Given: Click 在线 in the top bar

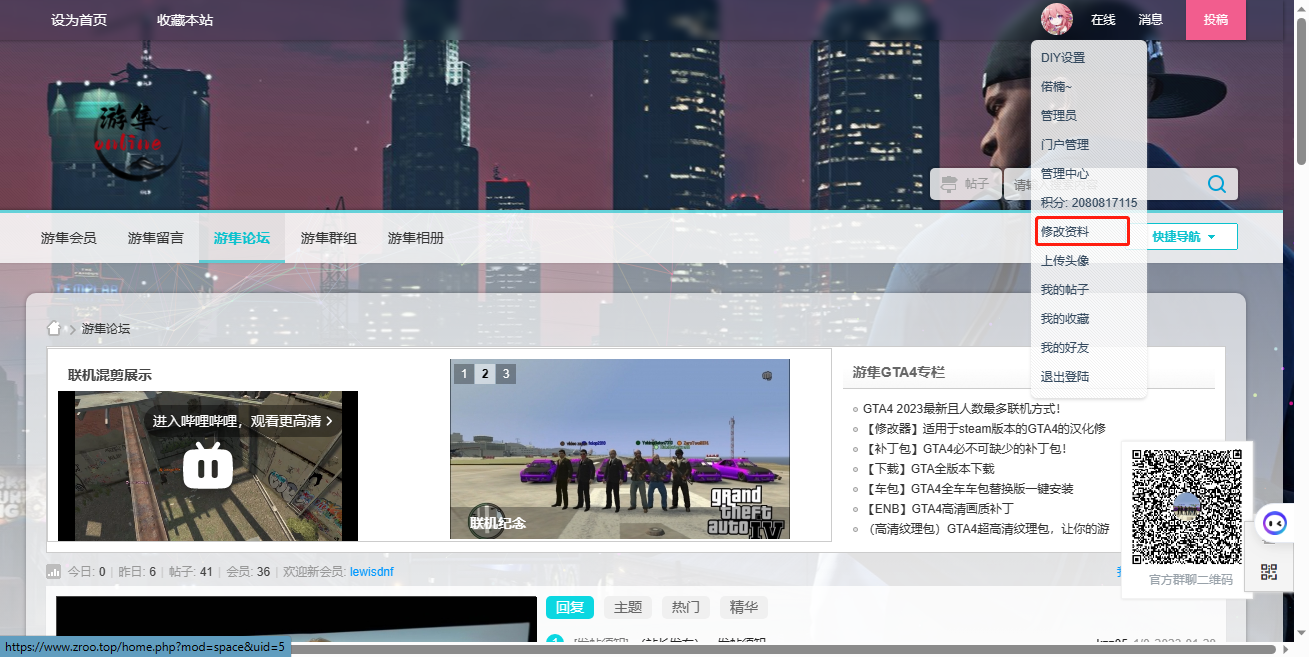Looking at the screenshot, I should [1103, 20].
